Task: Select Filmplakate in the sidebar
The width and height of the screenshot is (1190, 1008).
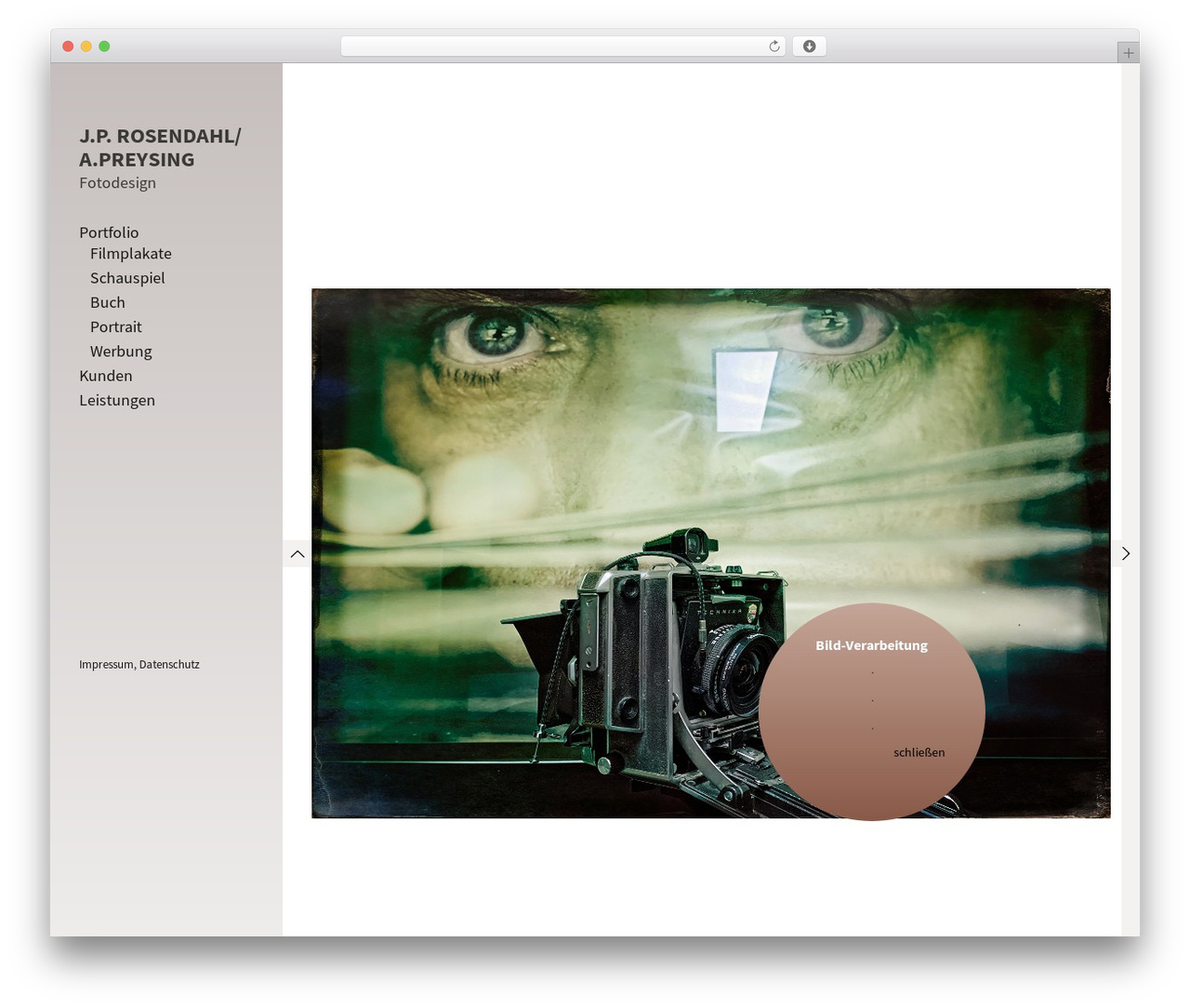Action: click(x=131, y=254)
